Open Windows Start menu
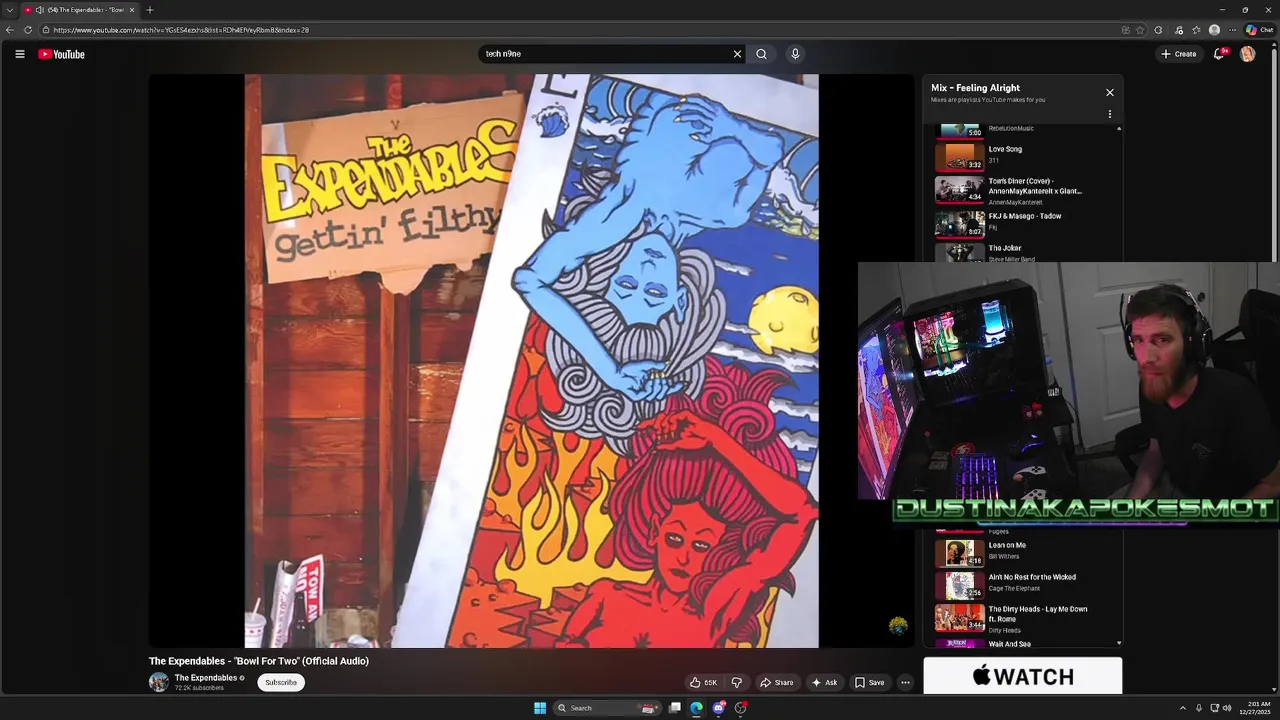The width and height of the screenshot is (1280, 720). [540, 708]
